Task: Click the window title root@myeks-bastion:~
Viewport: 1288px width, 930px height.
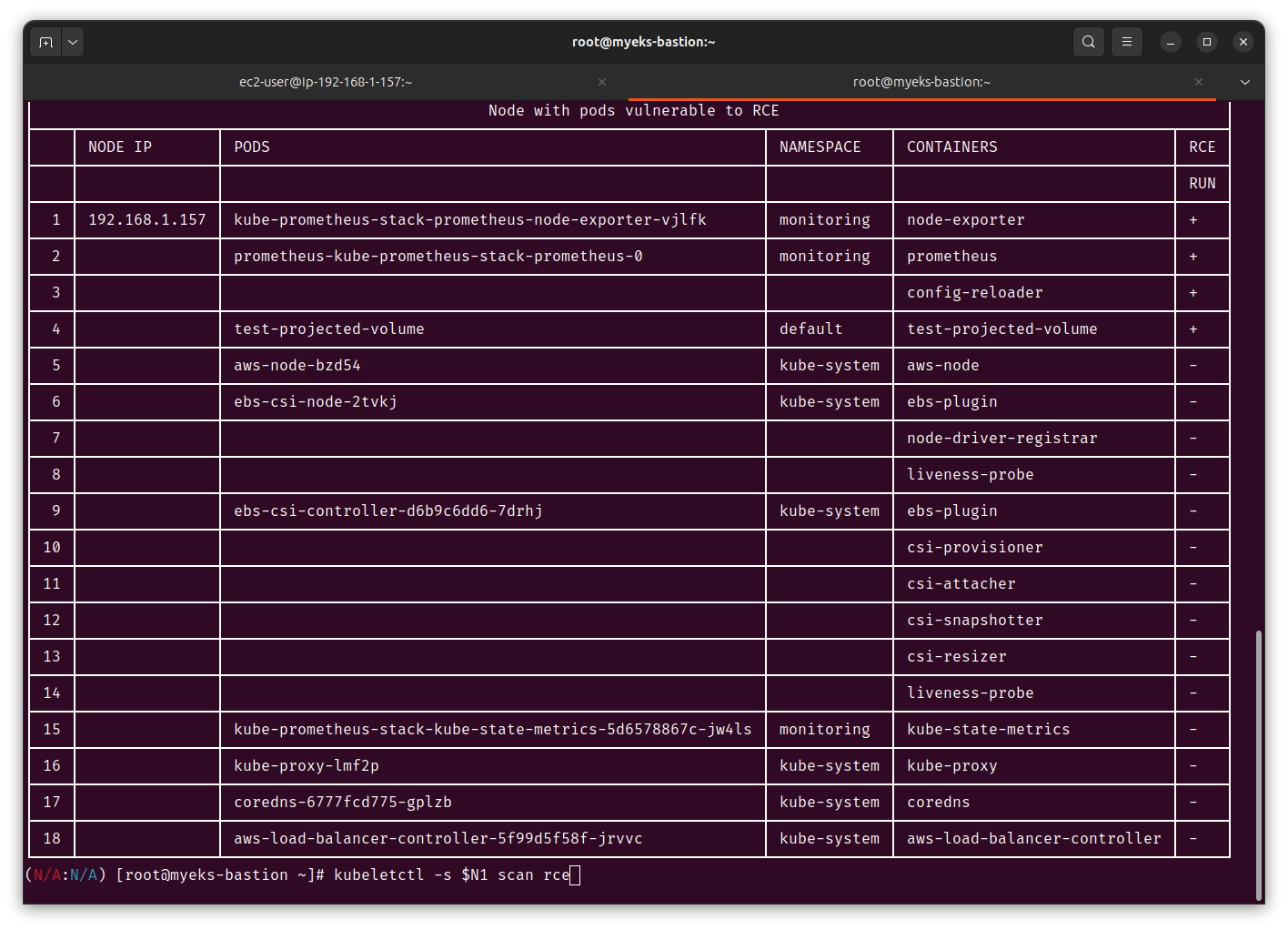Action: [x=644, y=42]
